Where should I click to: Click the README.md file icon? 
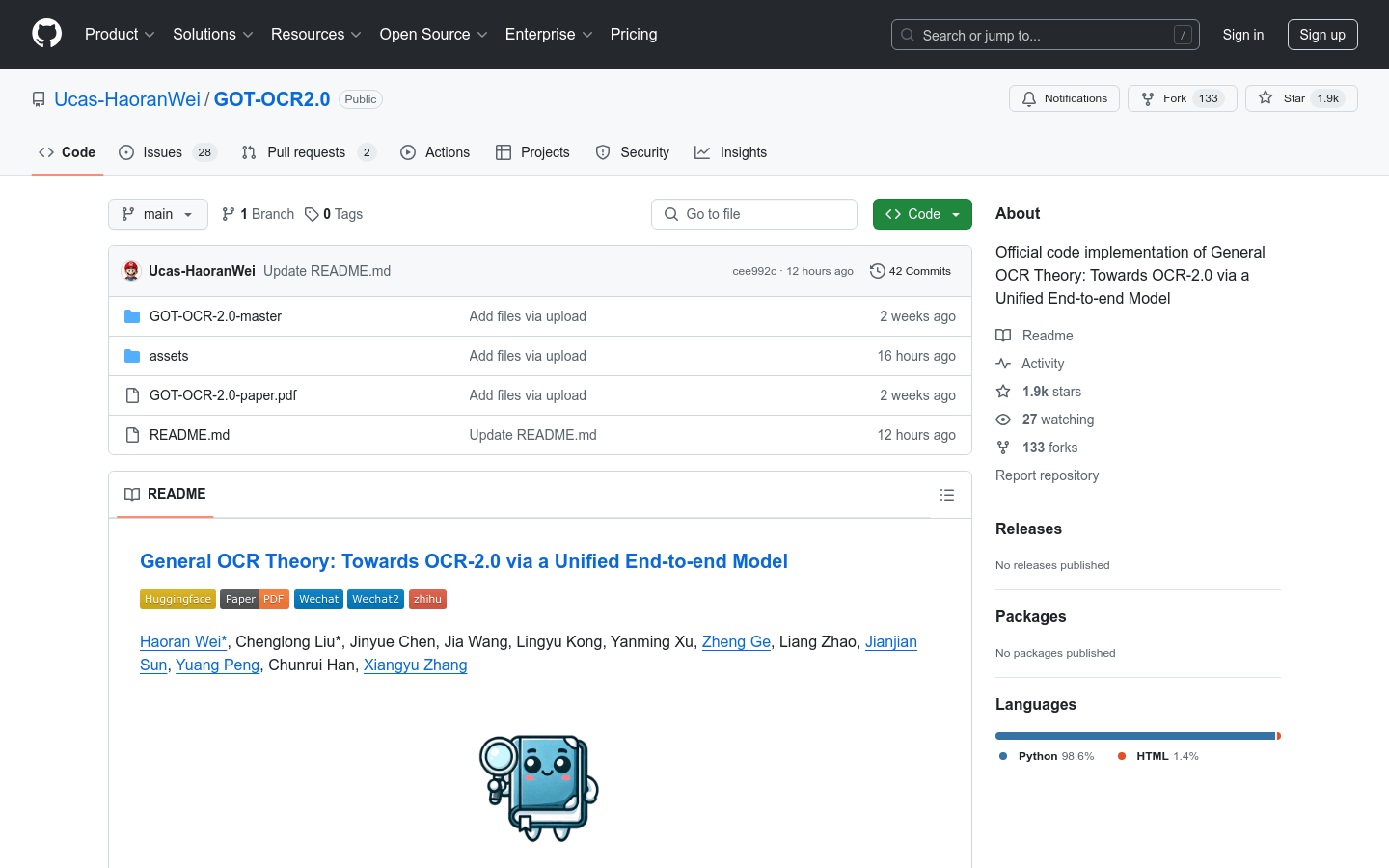[132, 435]
